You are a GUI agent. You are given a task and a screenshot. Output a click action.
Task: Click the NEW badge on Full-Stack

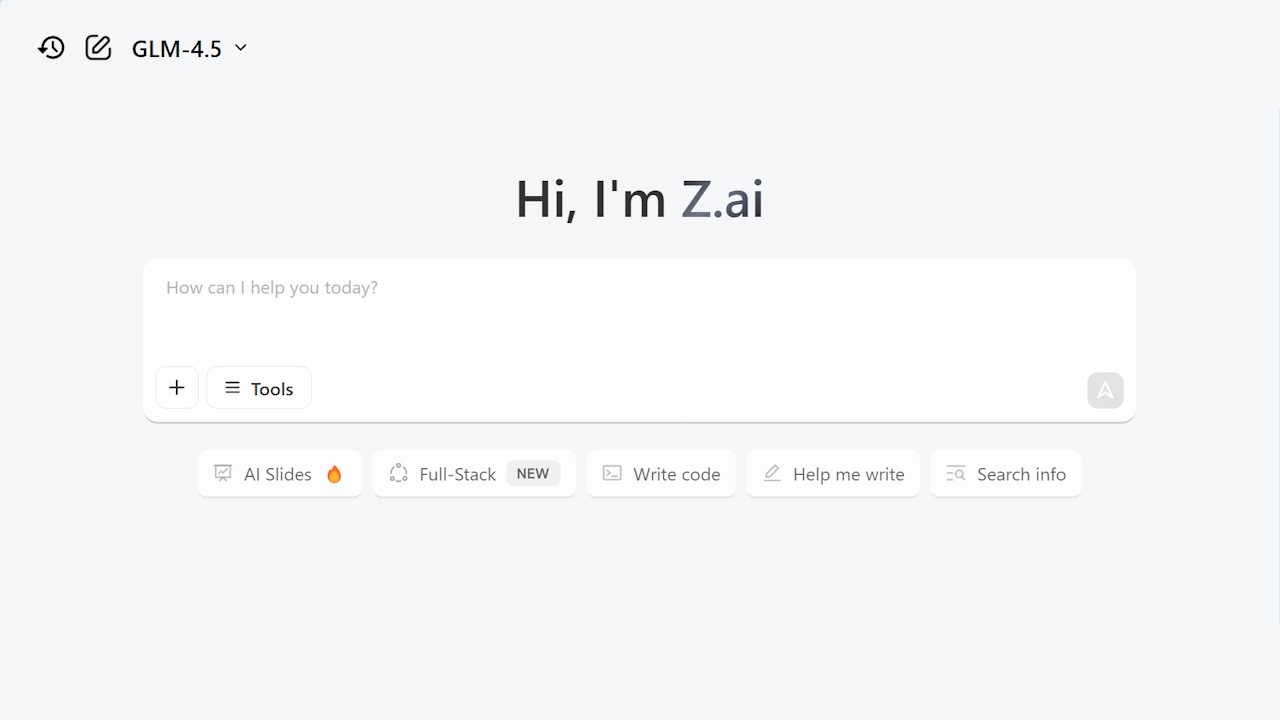pyautogui.click(x=533, y=473)
